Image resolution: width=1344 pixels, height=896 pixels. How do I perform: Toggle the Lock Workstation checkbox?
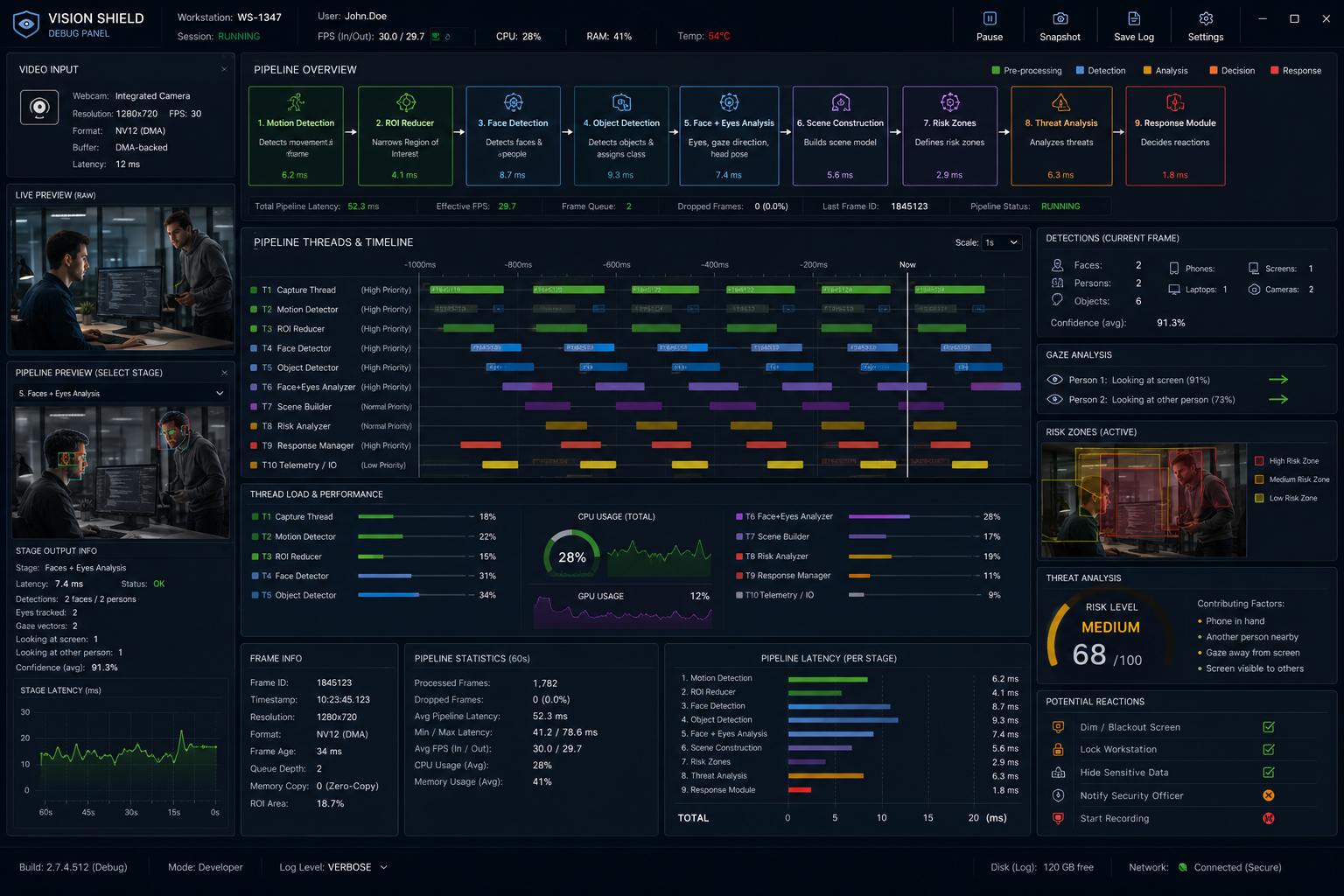(1269, 749)
